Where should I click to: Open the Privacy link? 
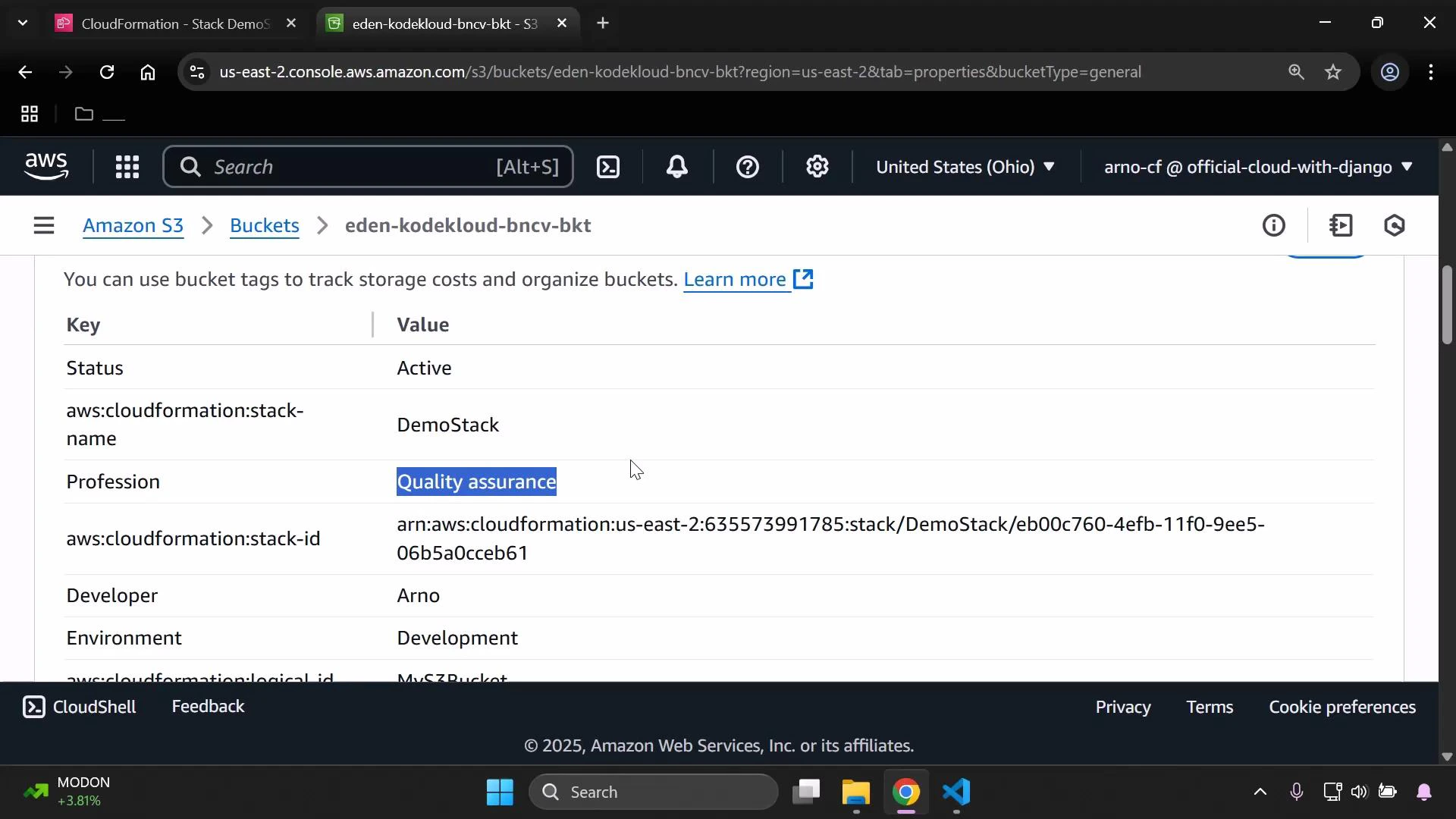coord(1123,708)
